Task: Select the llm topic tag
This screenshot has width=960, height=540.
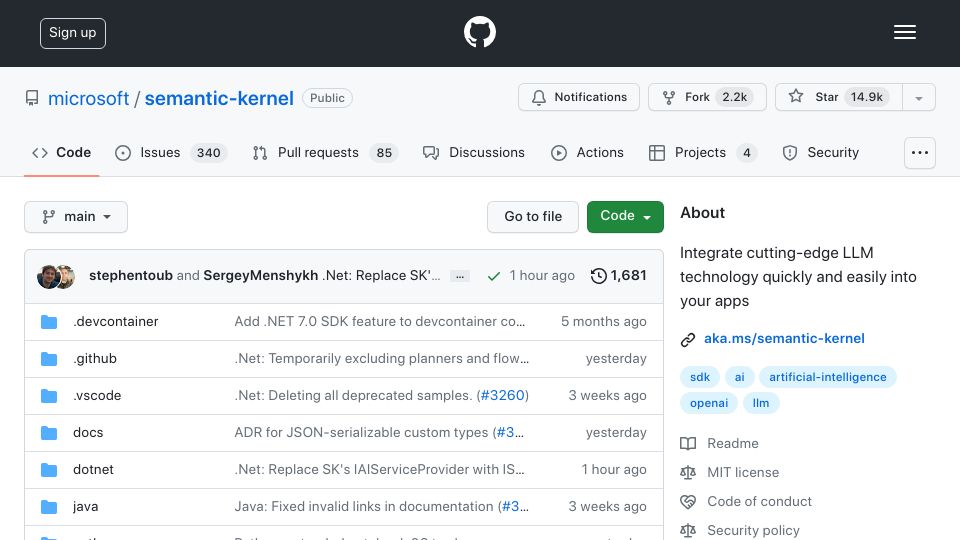Action: tap(761, 403)
